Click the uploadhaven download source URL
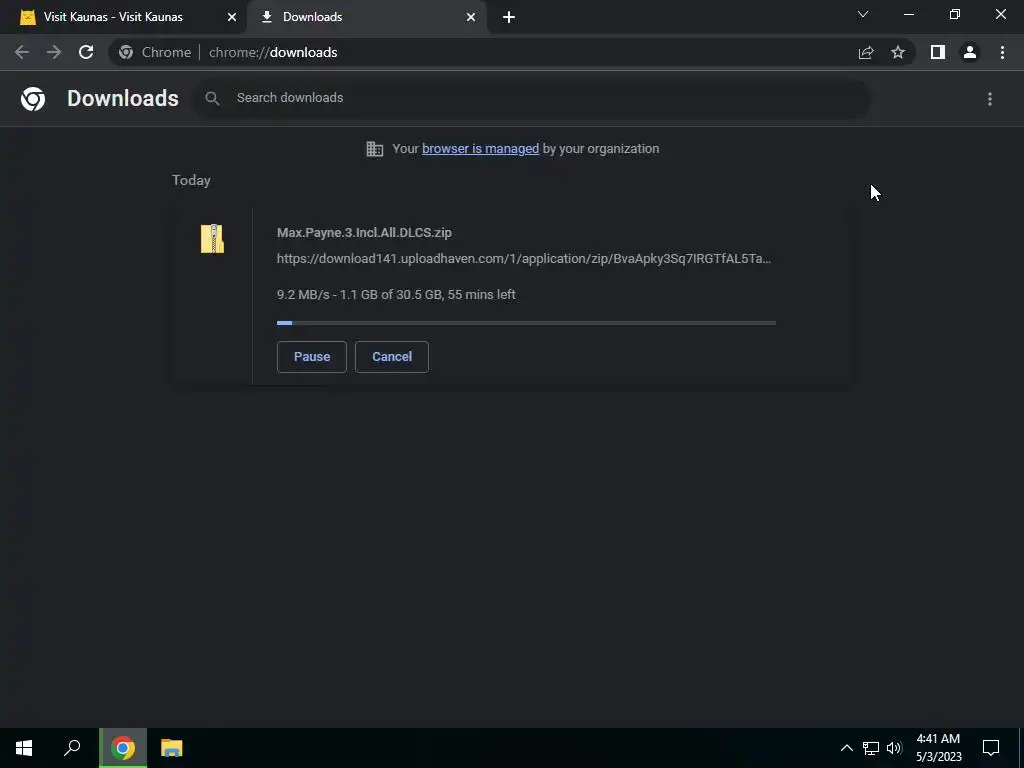Image resolution: width=1024 pixels, height=768 pixels. coord(524,259)
